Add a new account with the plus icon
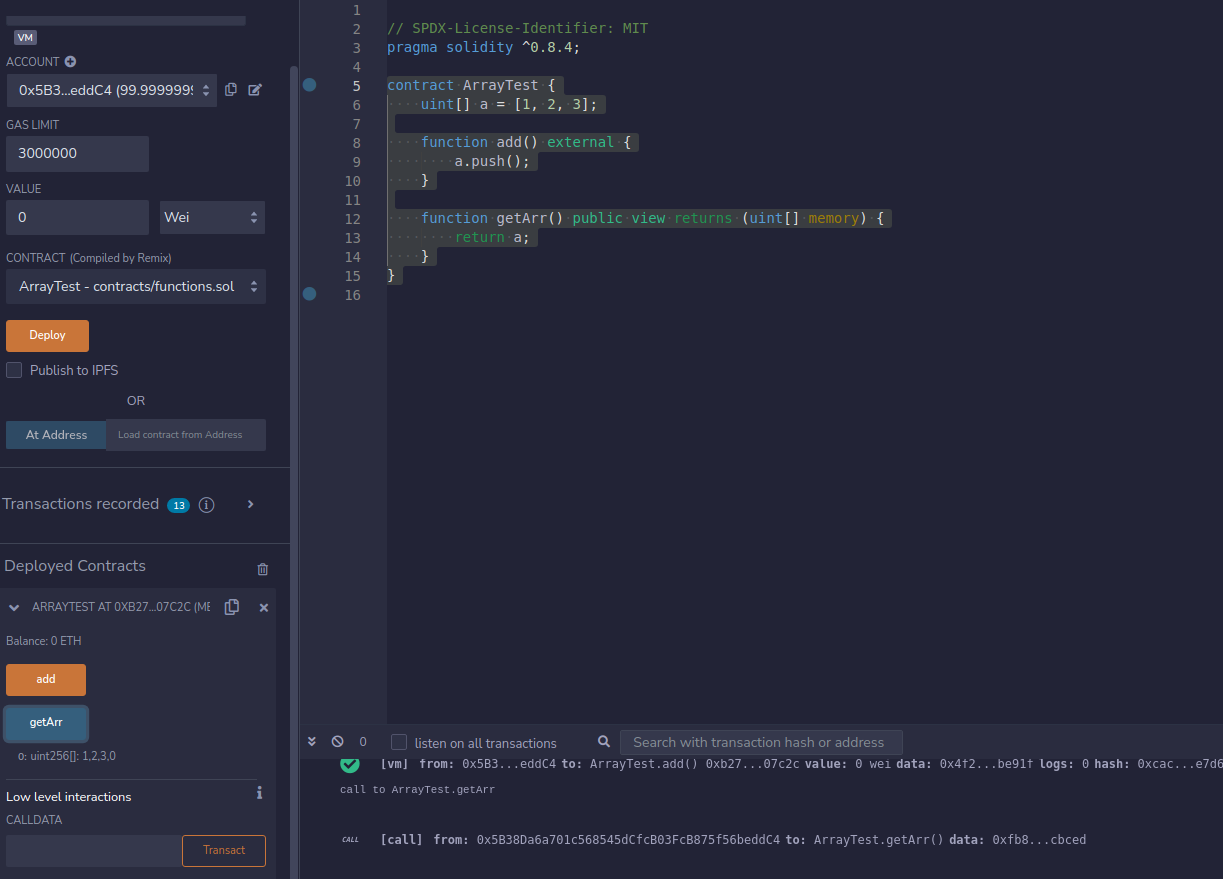The width and height of the screenshot is (1223, 879). click(x=69, y=62)
